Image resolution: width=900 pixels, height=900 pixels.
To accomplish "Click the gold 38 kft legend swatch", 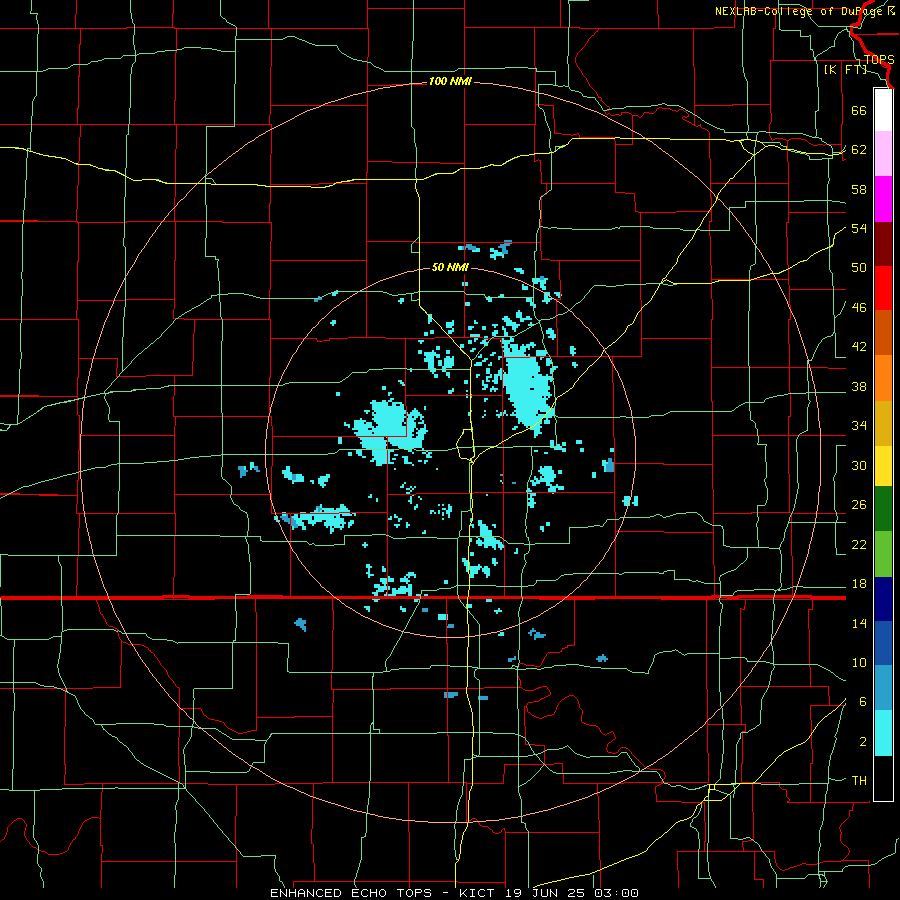I will point(883,422).
